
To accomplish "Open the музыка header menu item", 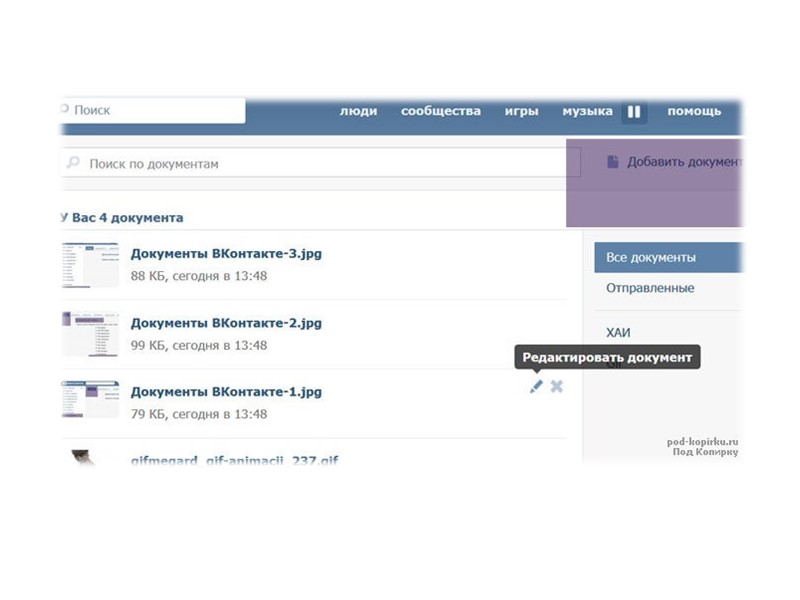I will (588, 111).
